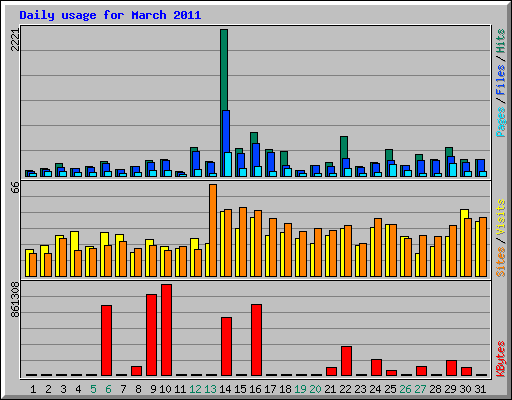Click the red KBytes bar for day 14

pos(226,346)
